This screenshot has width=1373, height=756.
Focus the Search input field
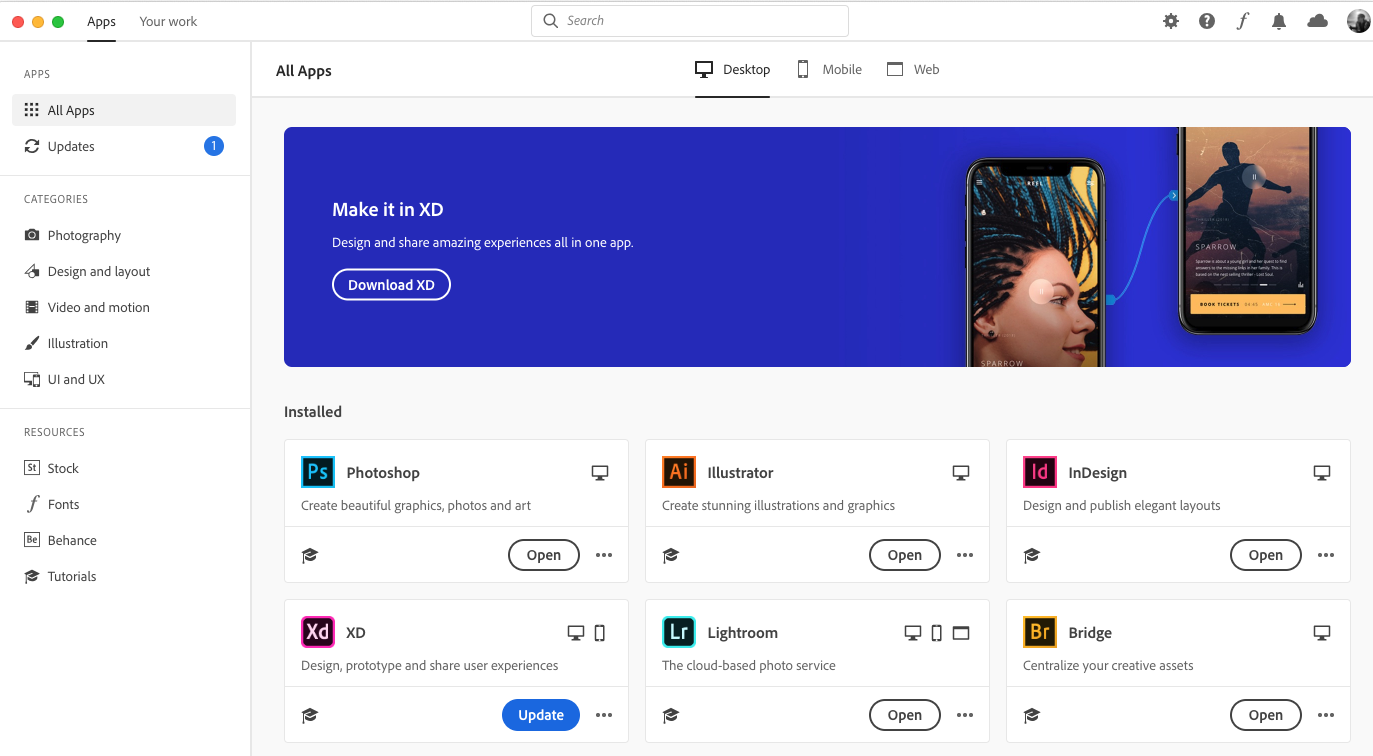[690, 21]
